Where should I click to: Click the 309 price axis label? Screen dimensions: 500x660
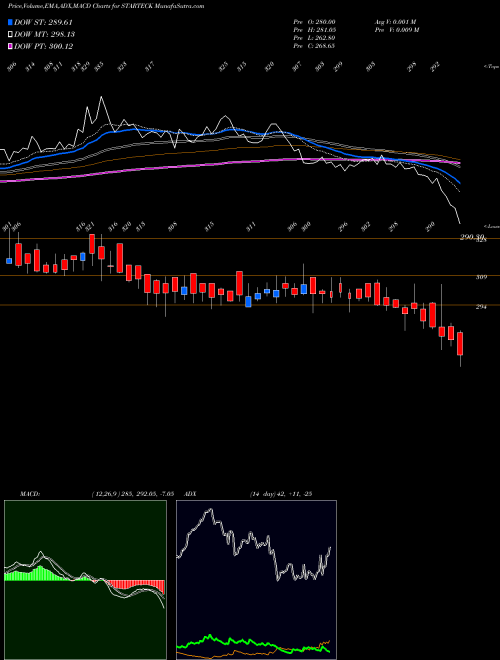click(x=481, y=277)
